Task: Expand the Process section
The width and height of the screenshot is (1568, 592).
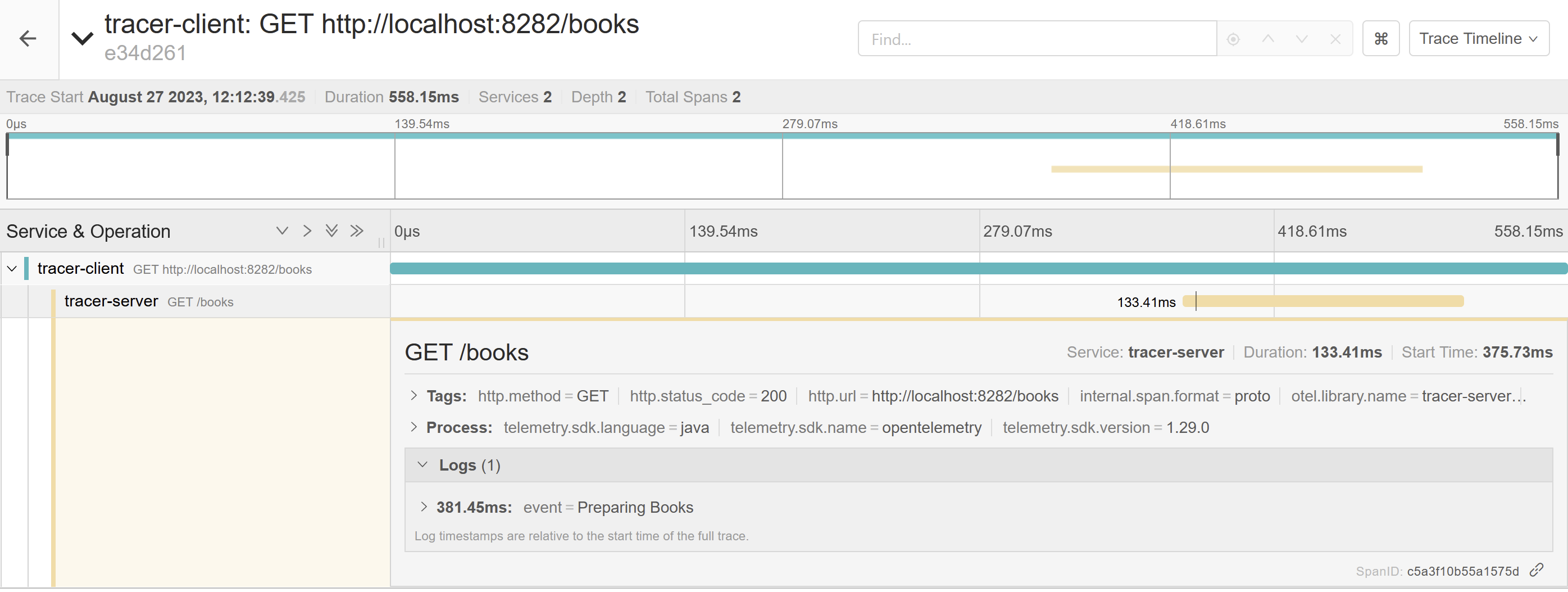Action: 414,427
